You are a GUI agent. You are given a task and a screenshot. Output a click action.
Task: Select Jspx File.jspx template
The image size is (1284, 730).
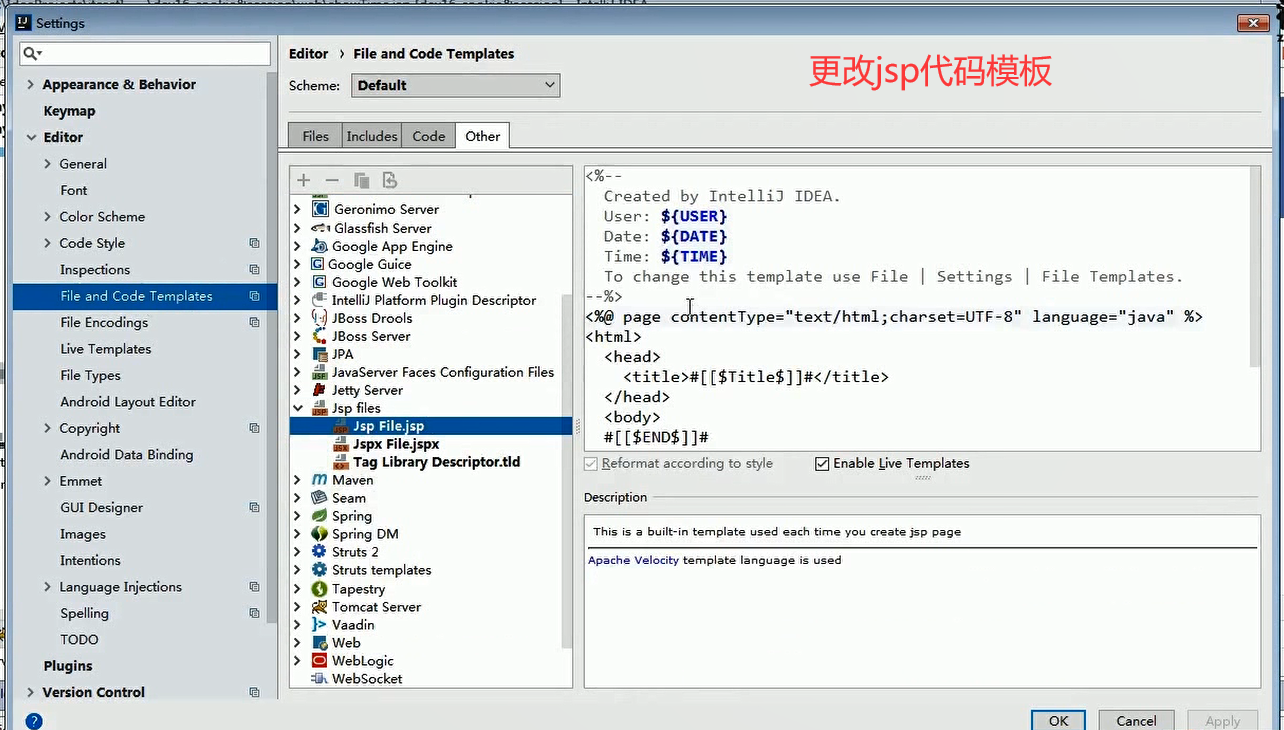click(396, 444)
